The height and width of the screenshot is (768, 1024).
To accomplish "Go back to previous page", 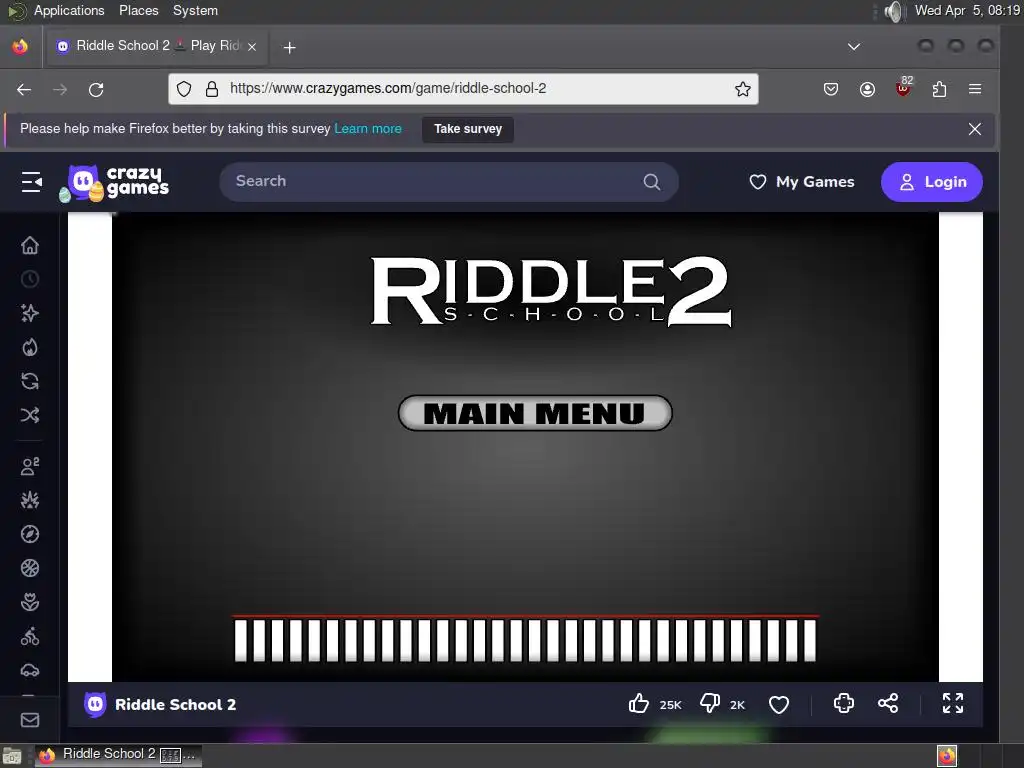I will (24, 89).
